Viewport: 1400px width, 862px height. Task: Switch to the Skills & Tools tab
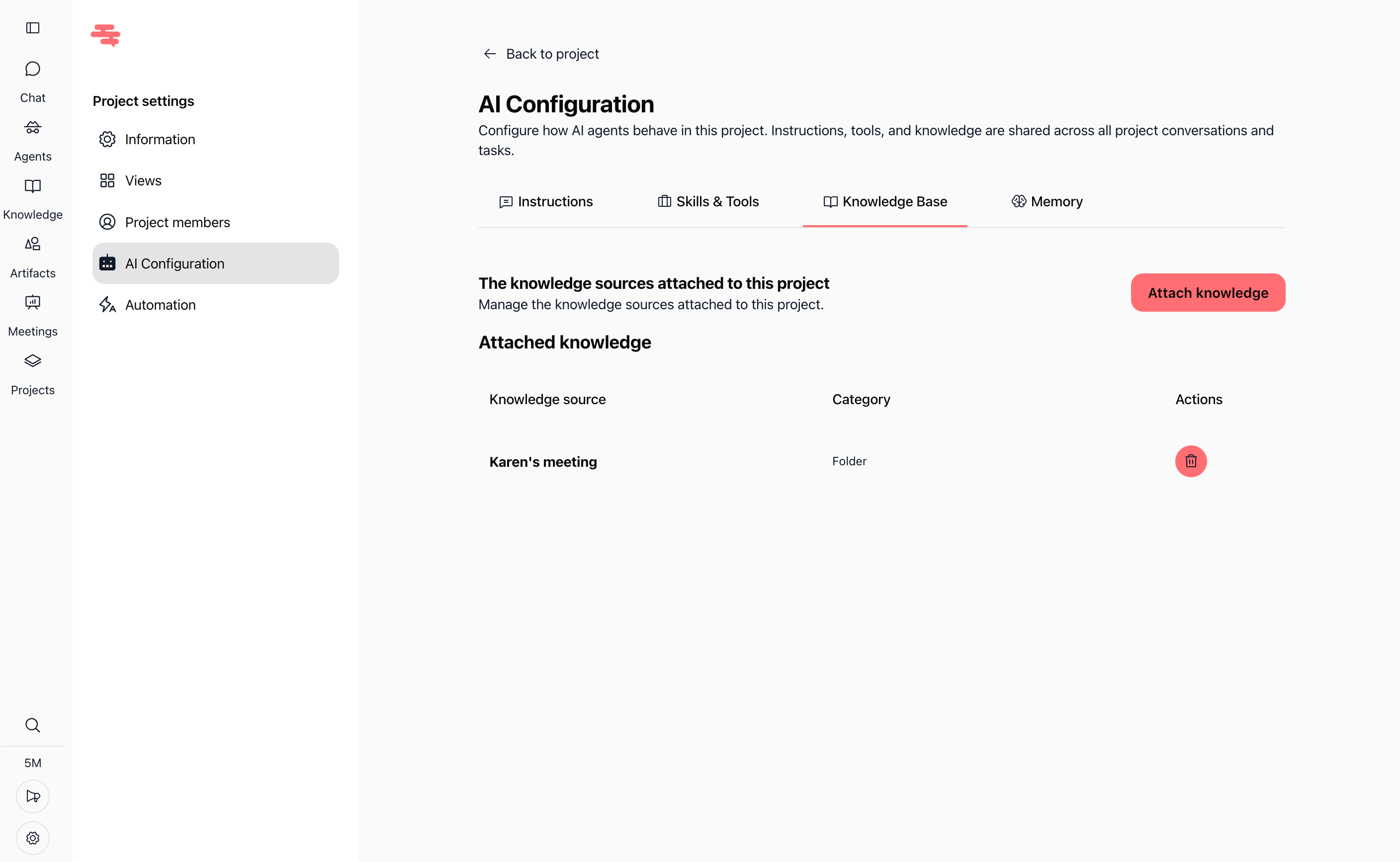[x=708, y=201]
